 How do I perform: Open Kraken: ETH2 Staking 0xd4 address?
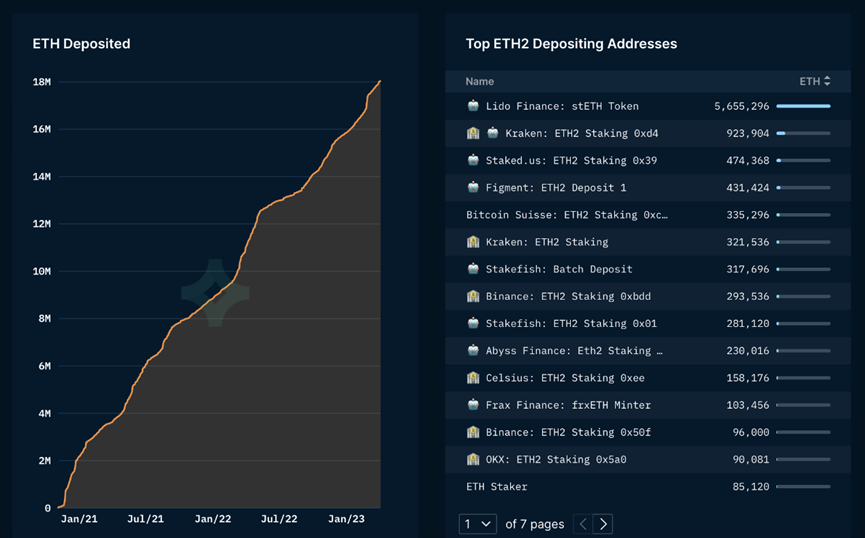581,133
